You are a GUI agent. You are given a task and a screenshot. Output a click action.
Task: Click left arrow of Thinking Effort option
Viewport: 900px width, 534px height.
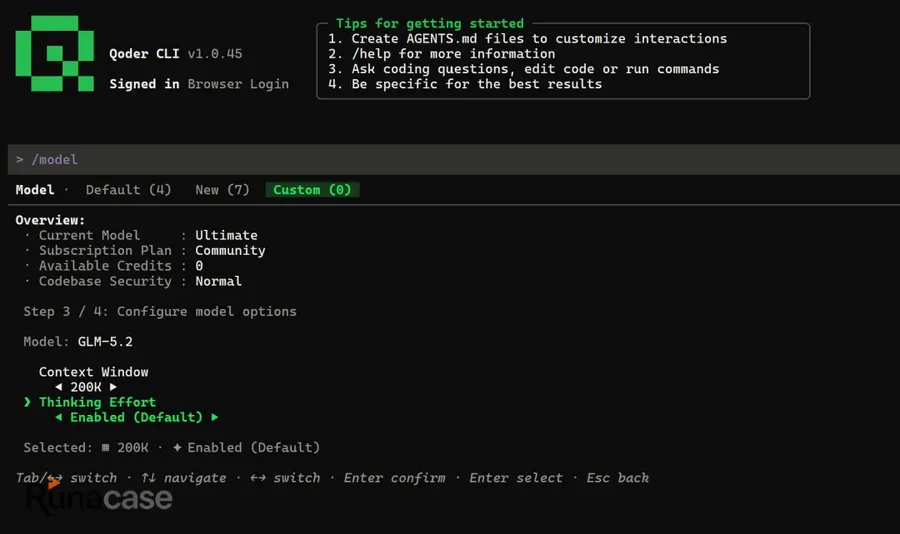pyautogui.click(x=59, y=417)
